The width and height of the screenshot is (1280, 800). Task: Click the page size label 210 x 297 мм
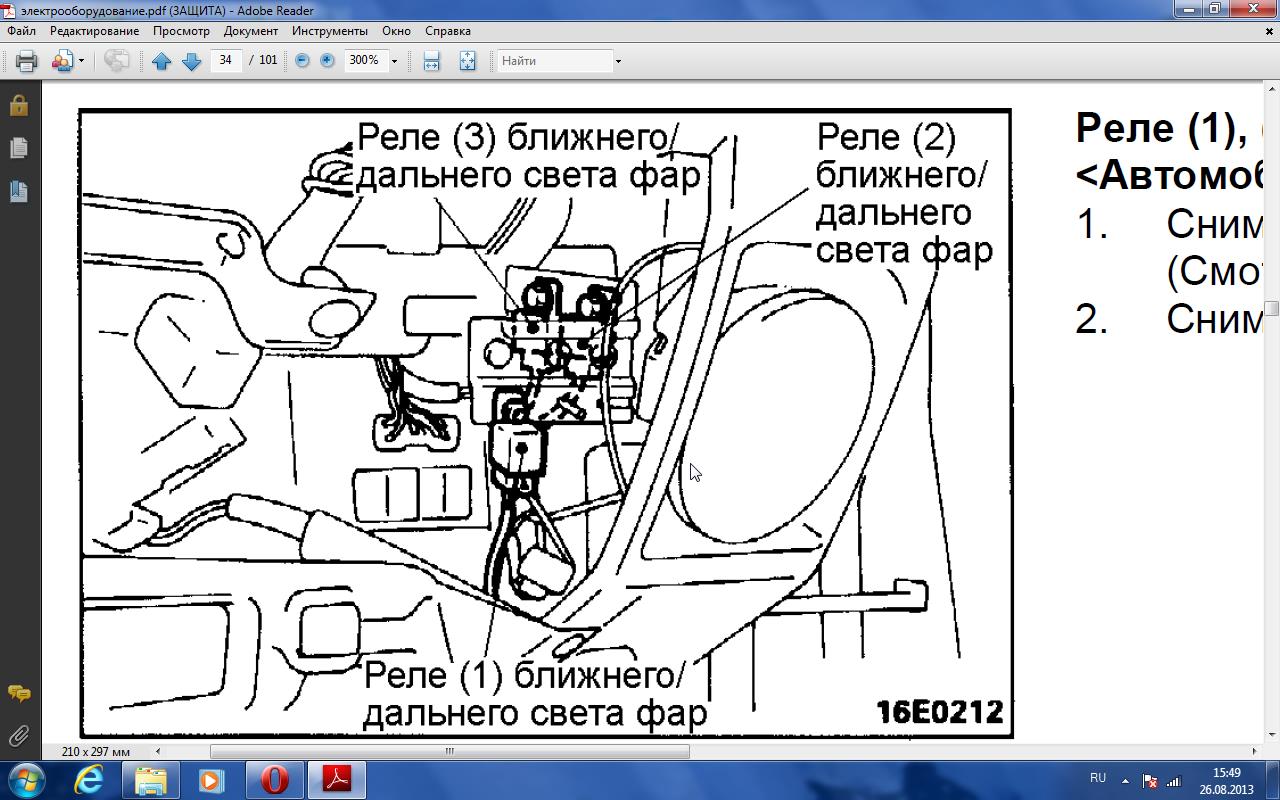(96, 751)
